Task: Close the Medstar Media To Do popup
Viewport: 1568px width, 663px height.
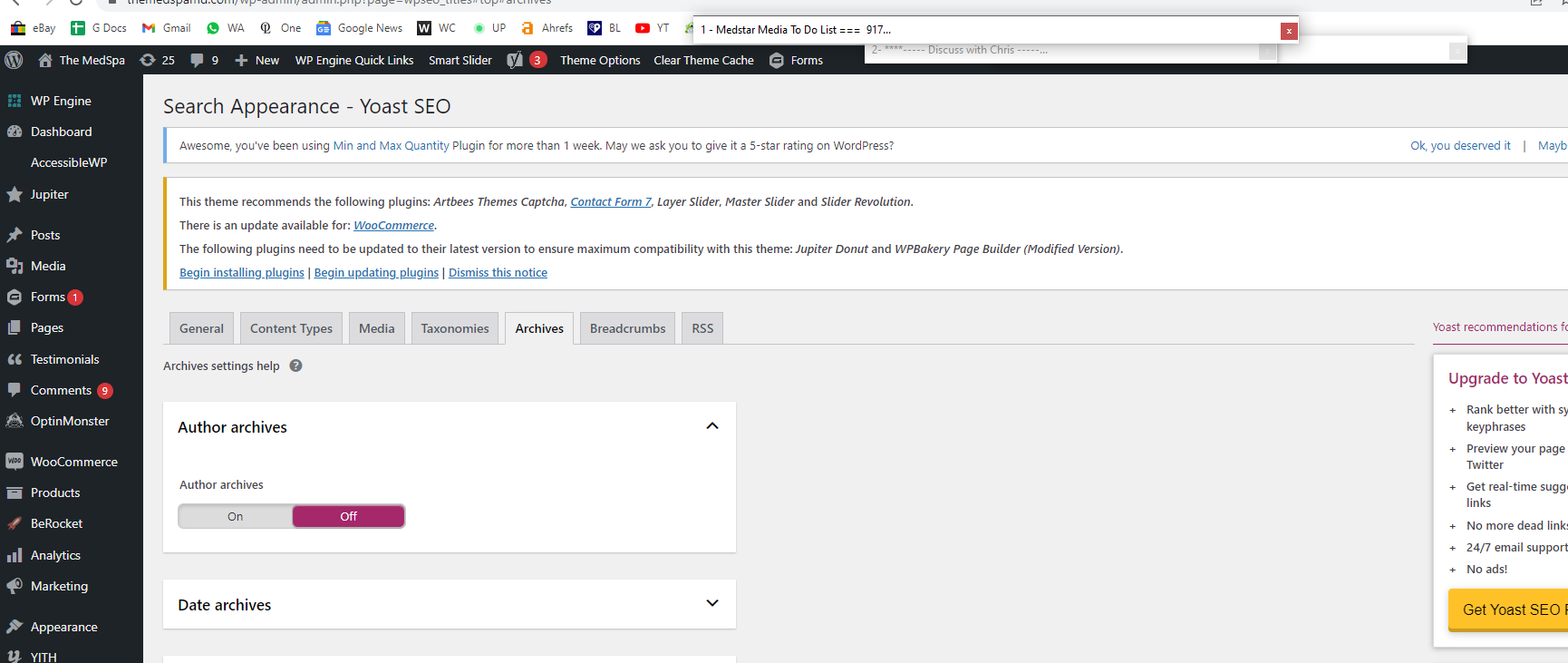Action: click(1288, 31)
